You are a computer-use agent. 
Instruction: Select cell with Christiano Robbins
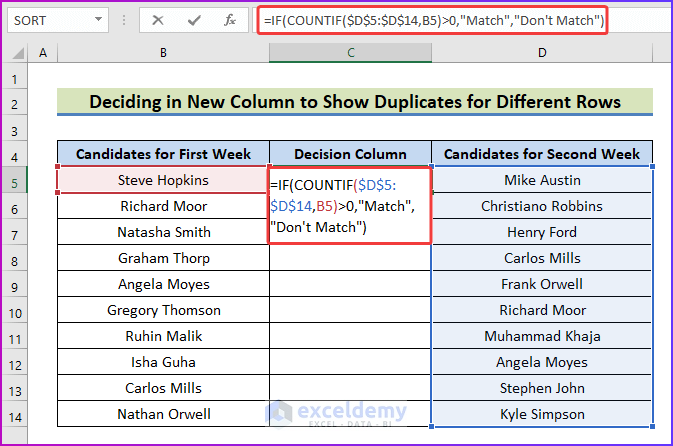(542, 207)
